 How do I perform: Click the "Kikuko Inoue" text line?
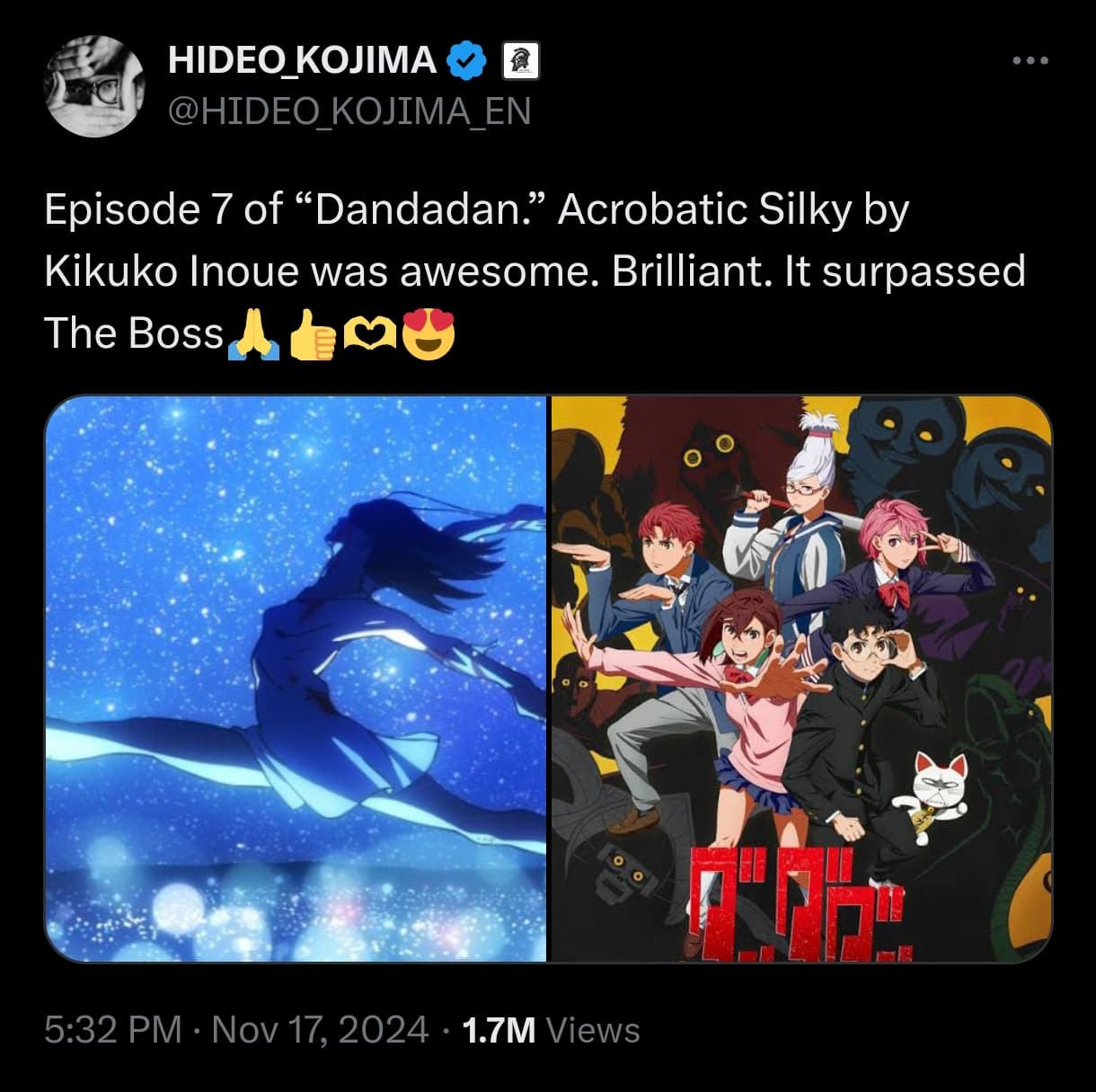(535, 271)
